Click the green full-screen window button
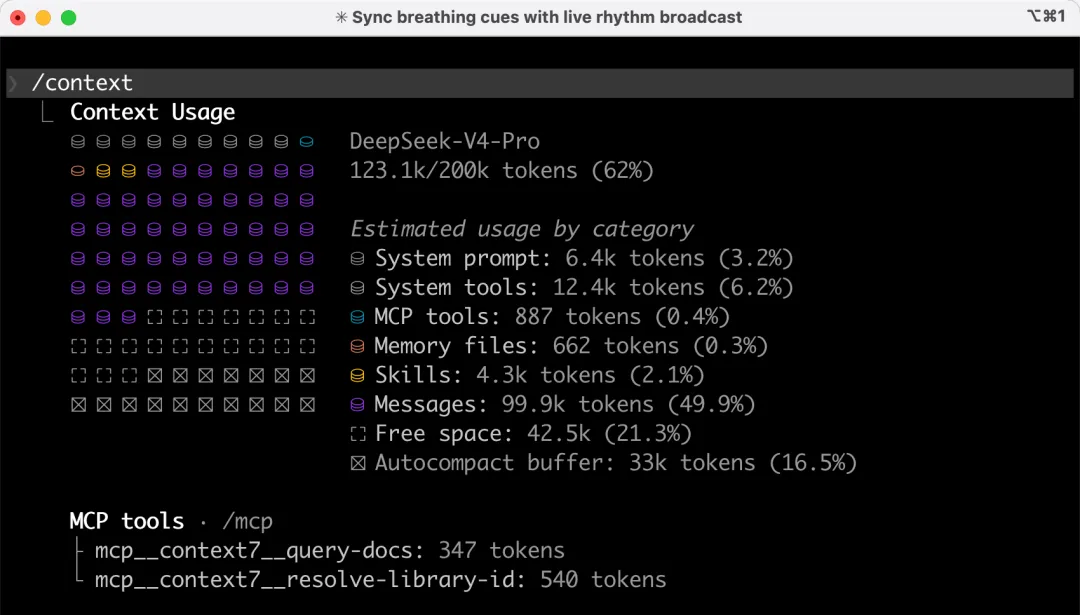The height and width of the screenshot is (615, 1080). tap(68, 17)
